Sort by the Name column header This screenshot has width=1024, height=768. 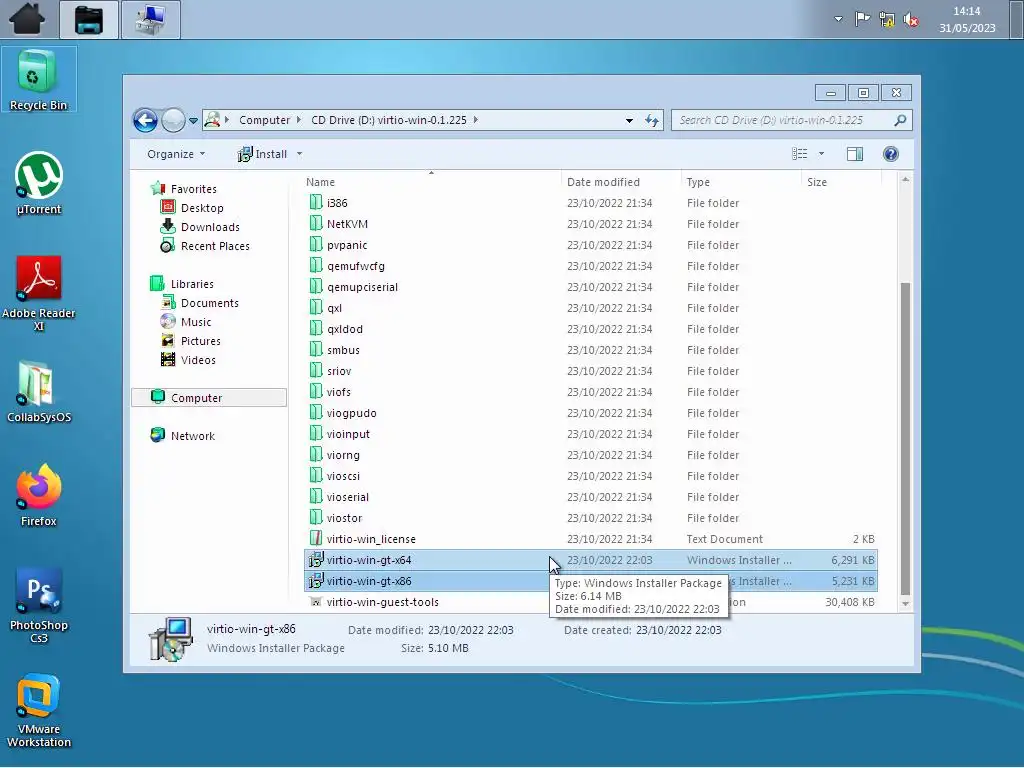(431, 182)
